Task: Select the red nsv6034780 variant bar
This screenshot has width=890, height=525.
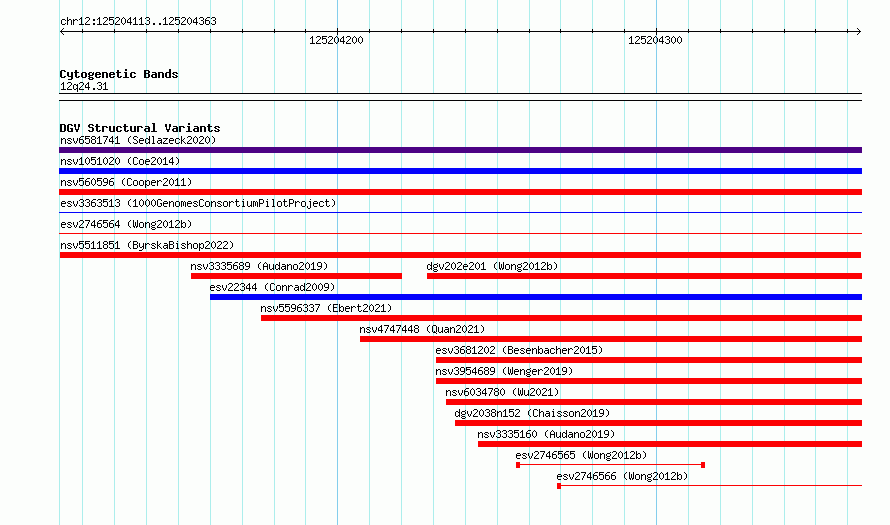Action: tap(654, 402)
